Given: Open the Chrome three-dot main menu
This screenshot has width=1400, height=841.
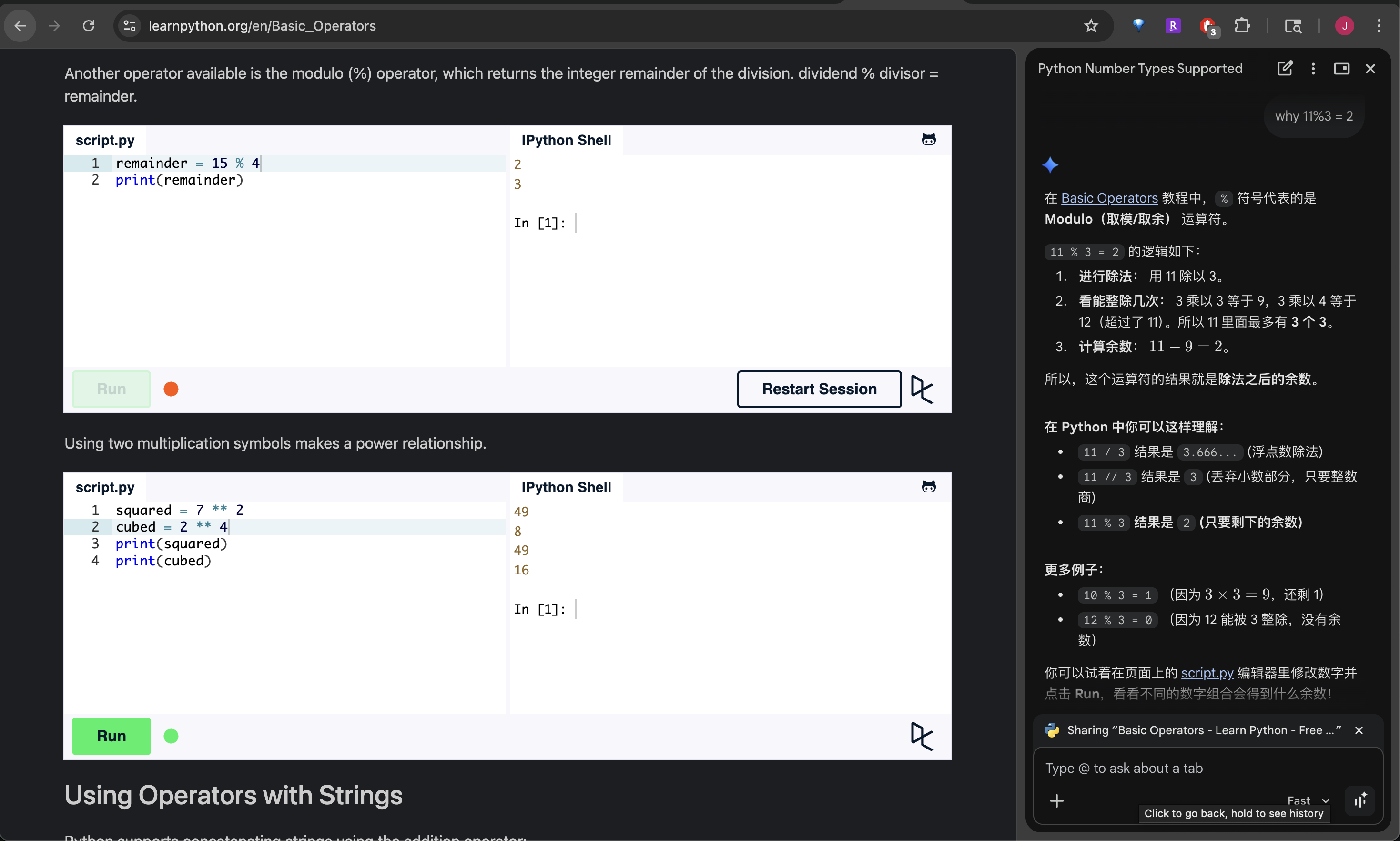Looking at the screenshot, I should point(1379,25).
